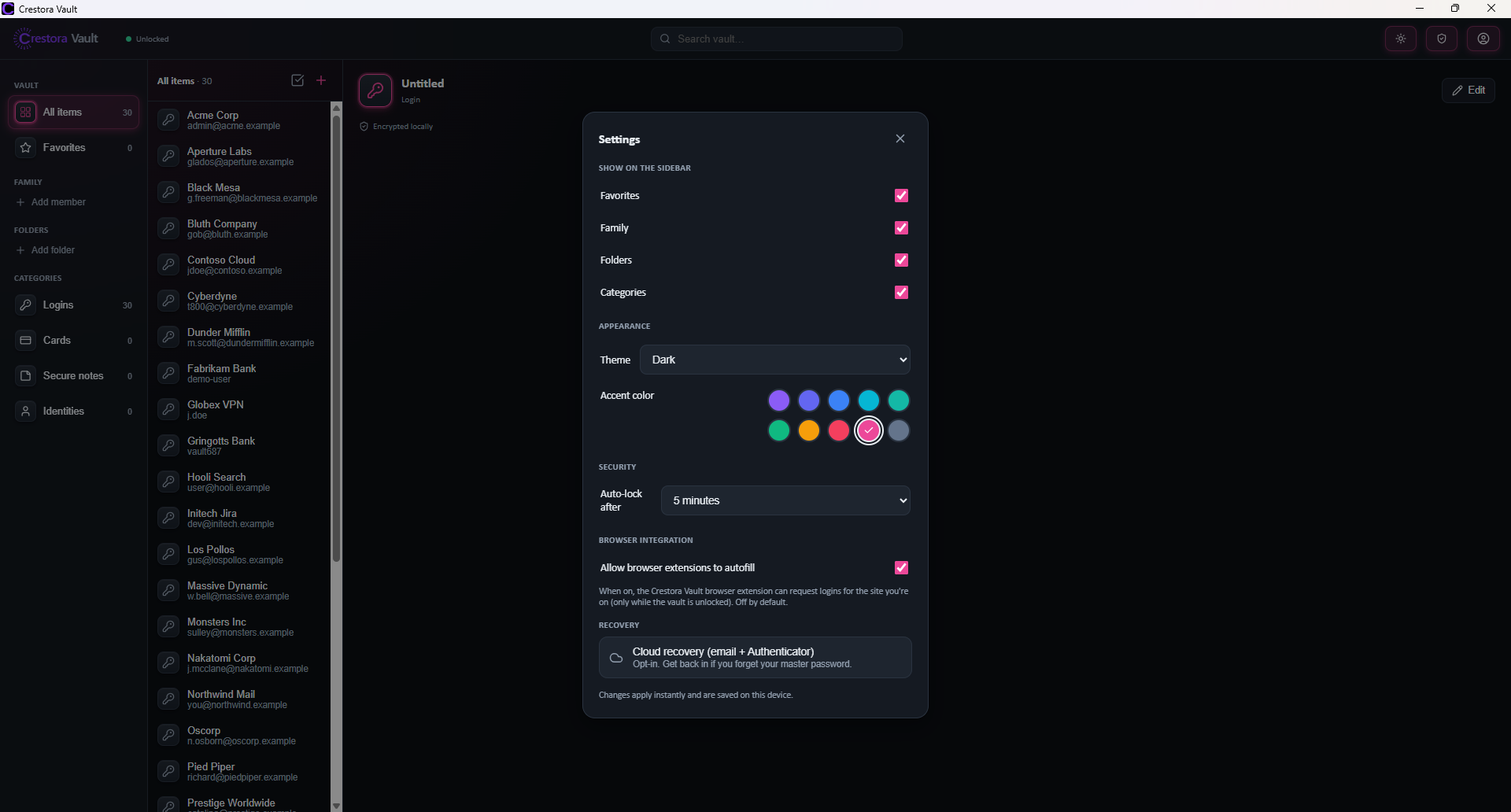This screenshot has width=1511, height=812.
Task: Click the Black Mesa key icon
Action: click(168, 192)
